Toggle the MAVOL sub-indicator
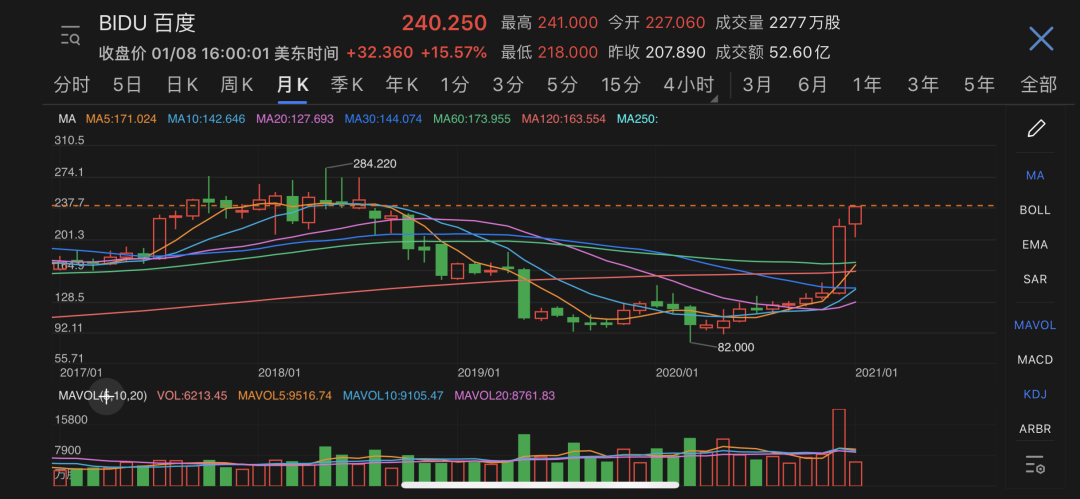This screenshot has width=1080, height=499. pos(1035,325)
